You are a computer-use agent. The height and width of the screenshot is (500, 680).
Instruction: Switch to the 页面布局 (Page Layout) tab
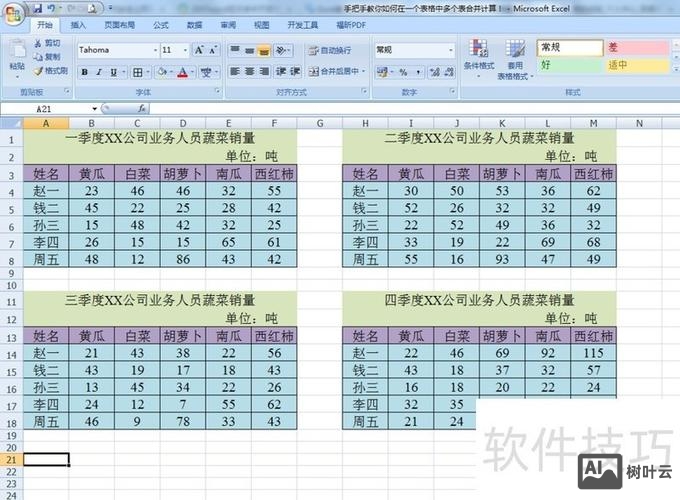point(119,25)
